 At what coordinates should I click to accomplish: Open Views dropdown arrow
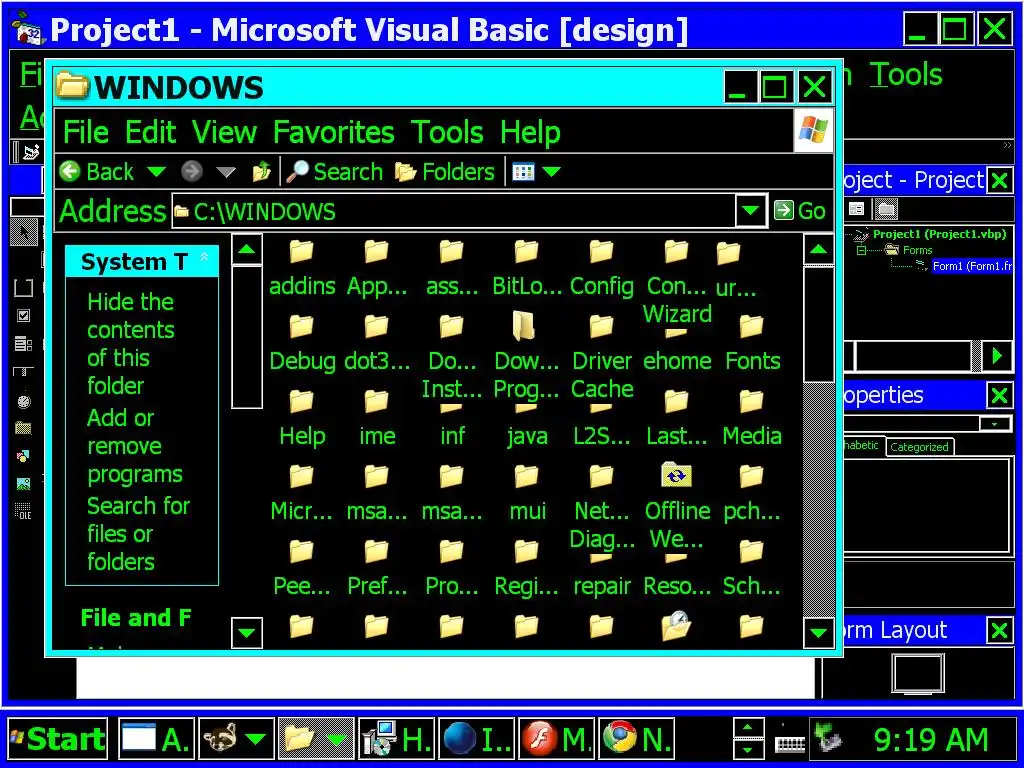coord(551,172)
